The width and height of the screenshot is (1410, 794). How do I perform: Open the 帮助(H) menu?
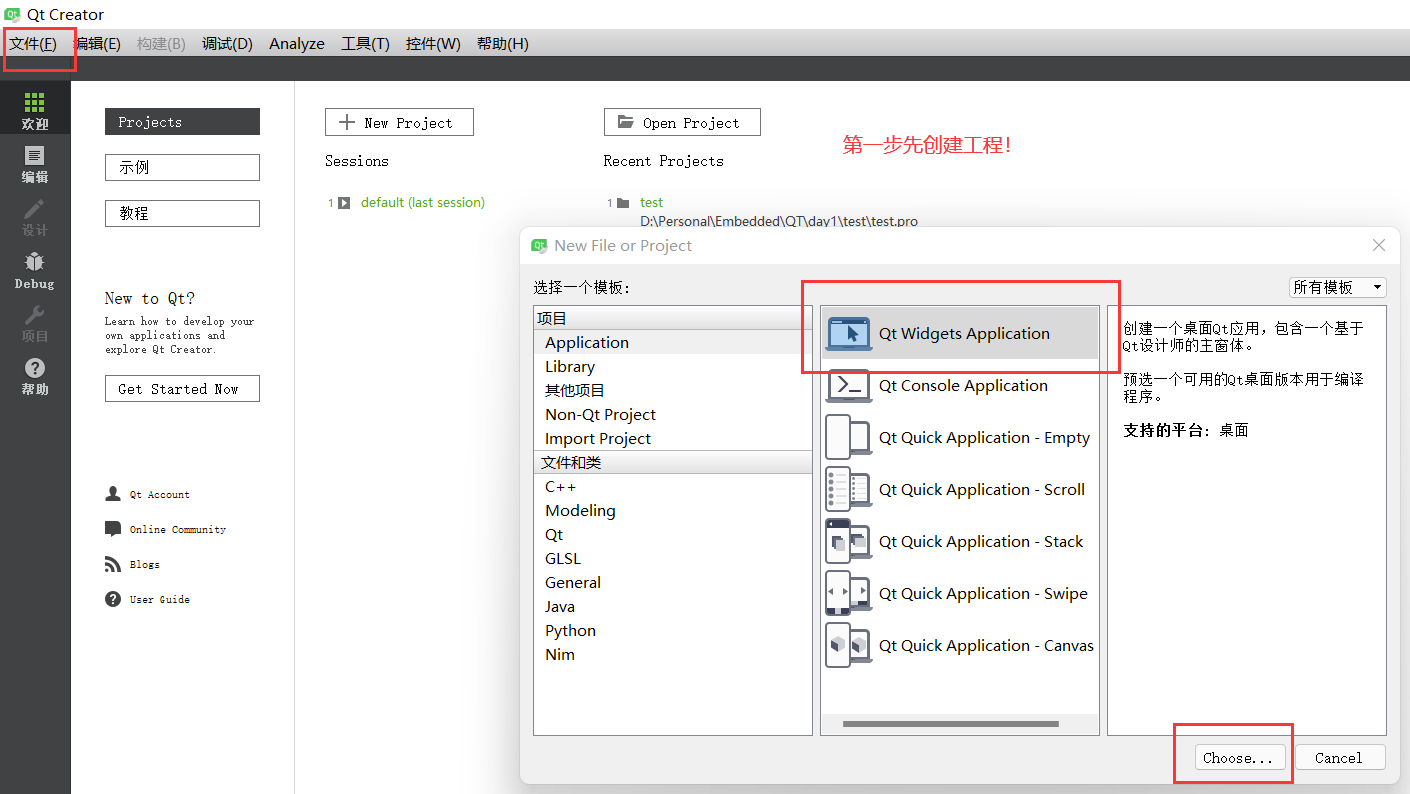point(503,44)
